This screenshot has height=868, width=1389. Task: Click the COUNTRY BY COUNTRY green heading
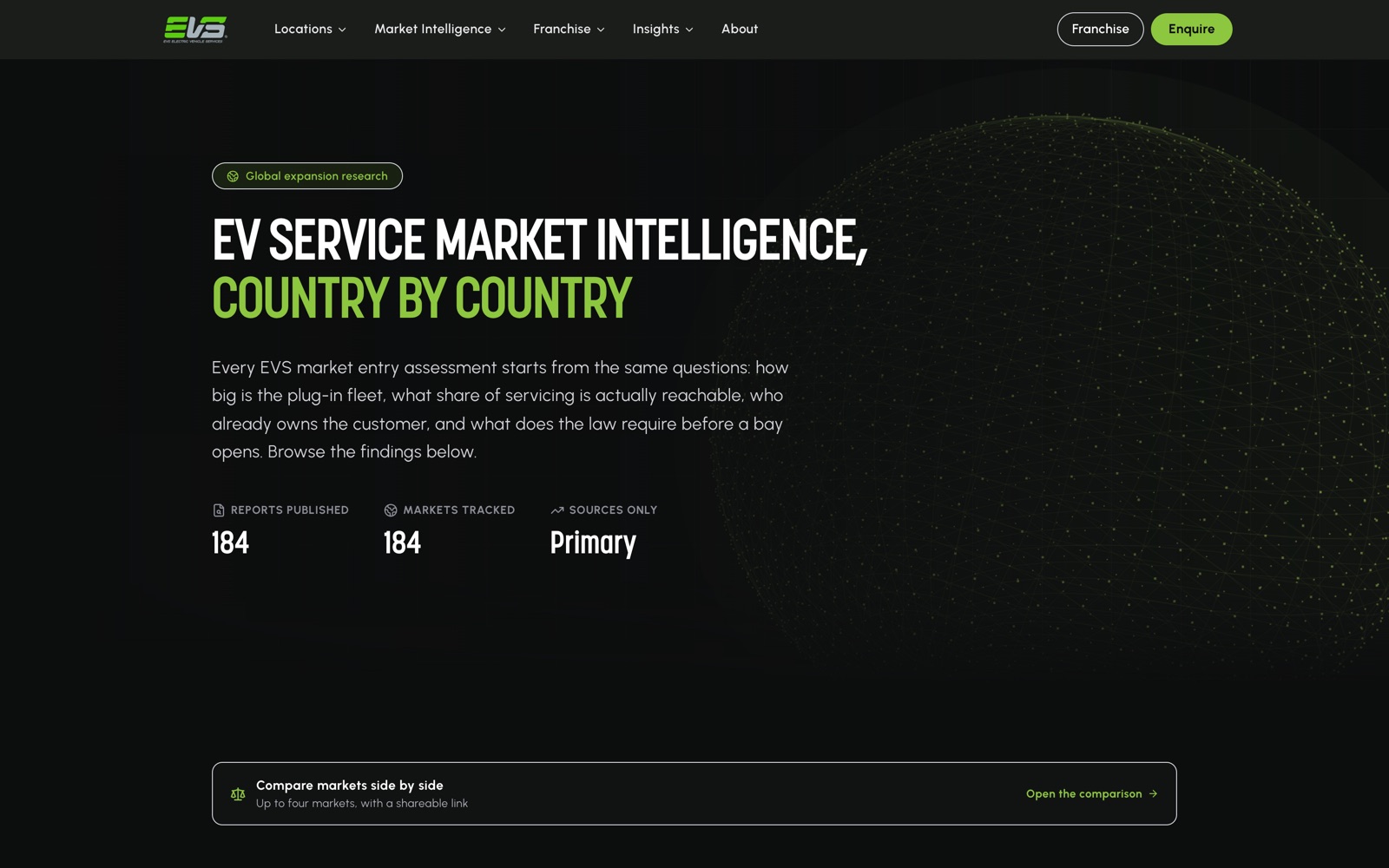[x=422, y=298]
